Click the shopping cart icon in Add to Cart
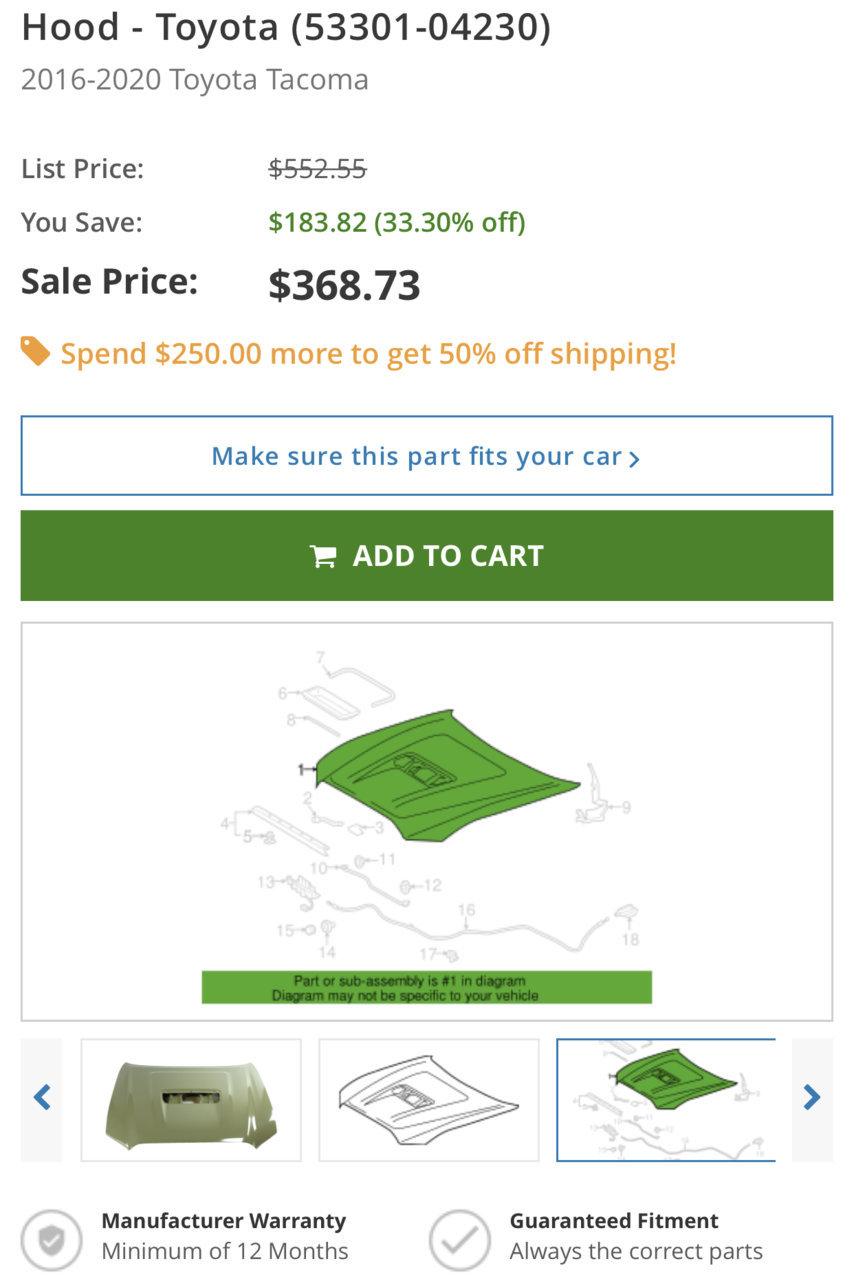Screen dimensions: 854x1279 coord(322,556)
